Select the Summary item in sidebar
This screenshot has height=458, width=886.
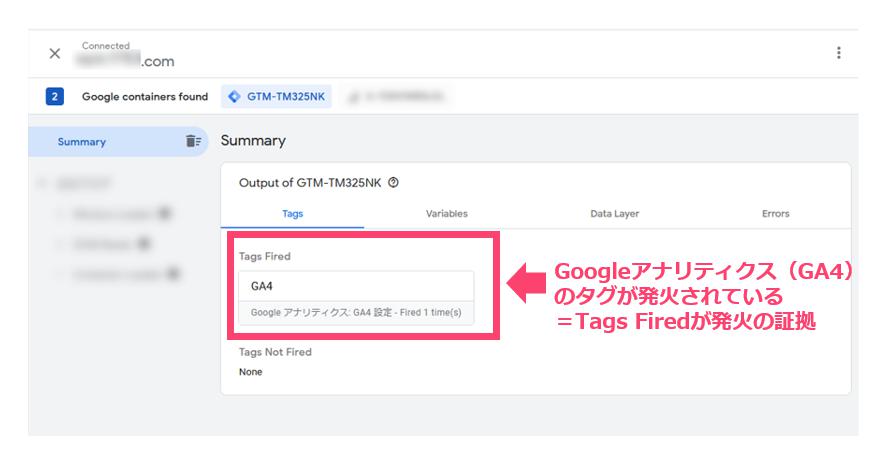119,142
